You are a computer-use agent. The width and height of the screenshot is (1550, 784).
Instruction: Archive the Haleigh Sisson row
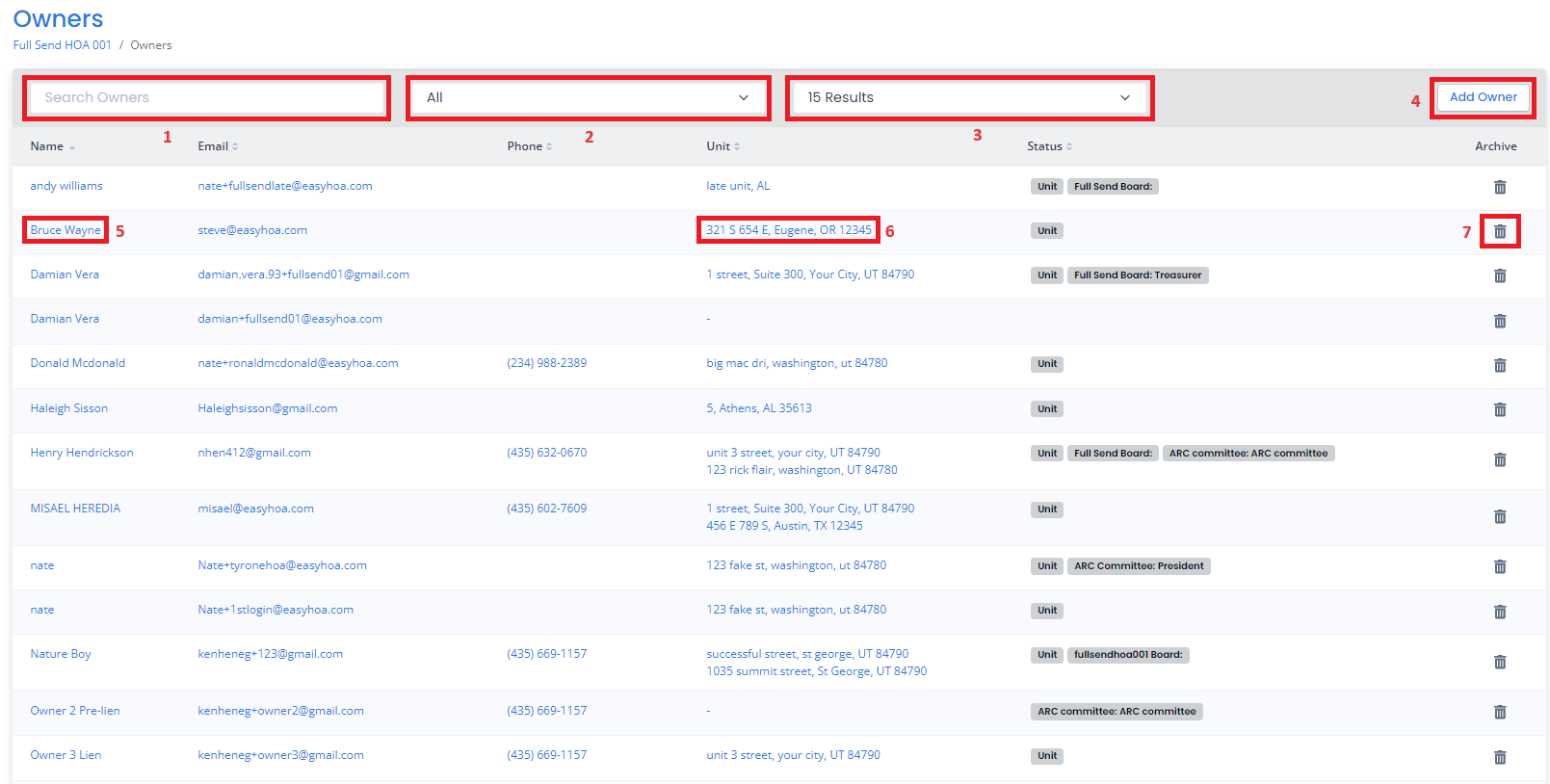(1500, 409)
